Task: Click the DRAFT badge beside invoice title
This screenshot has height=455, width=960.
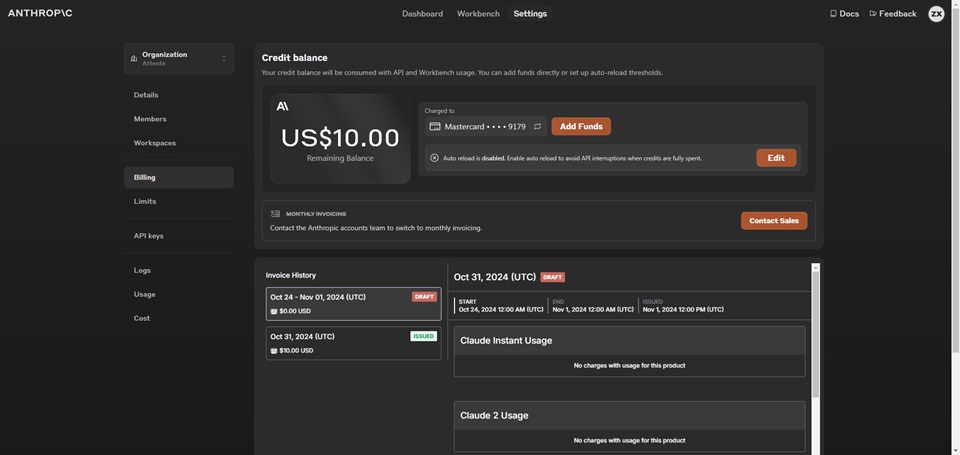Action: [x=552, y=277]
